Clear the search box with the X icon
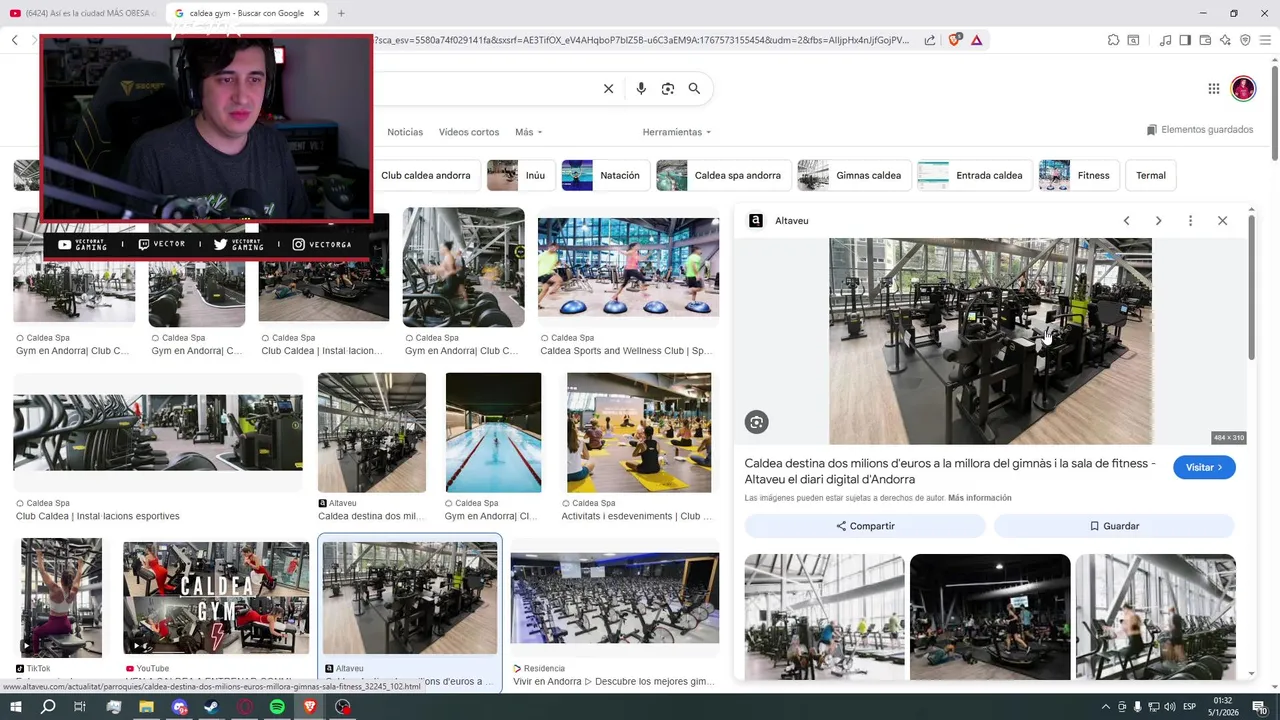The width and height of the screenshot is (1280, 720). coord(608,89)
